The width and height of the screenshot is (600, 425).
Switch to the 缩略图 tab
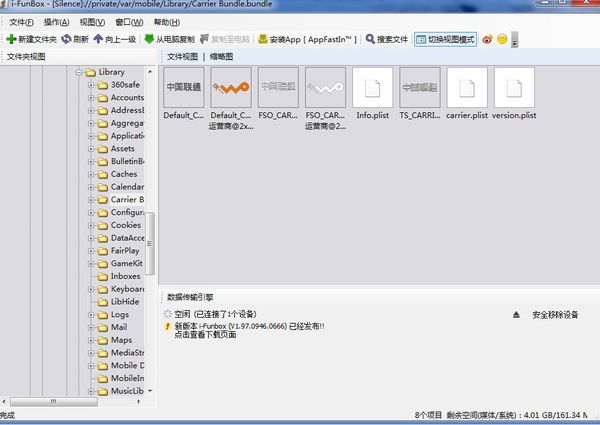coord(221,57)
